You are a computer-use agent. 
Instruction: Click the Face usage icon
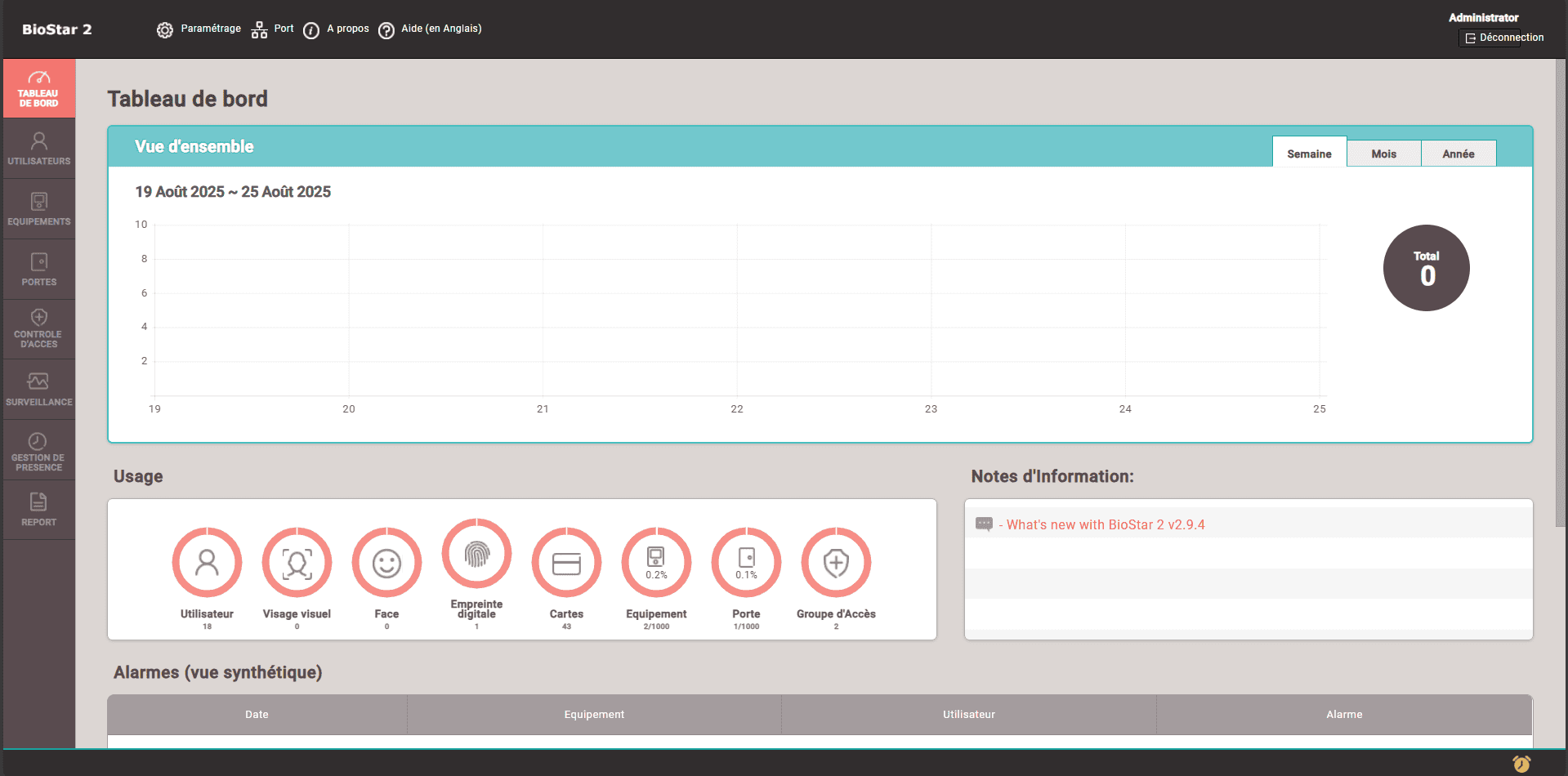[x=386, y=562]
